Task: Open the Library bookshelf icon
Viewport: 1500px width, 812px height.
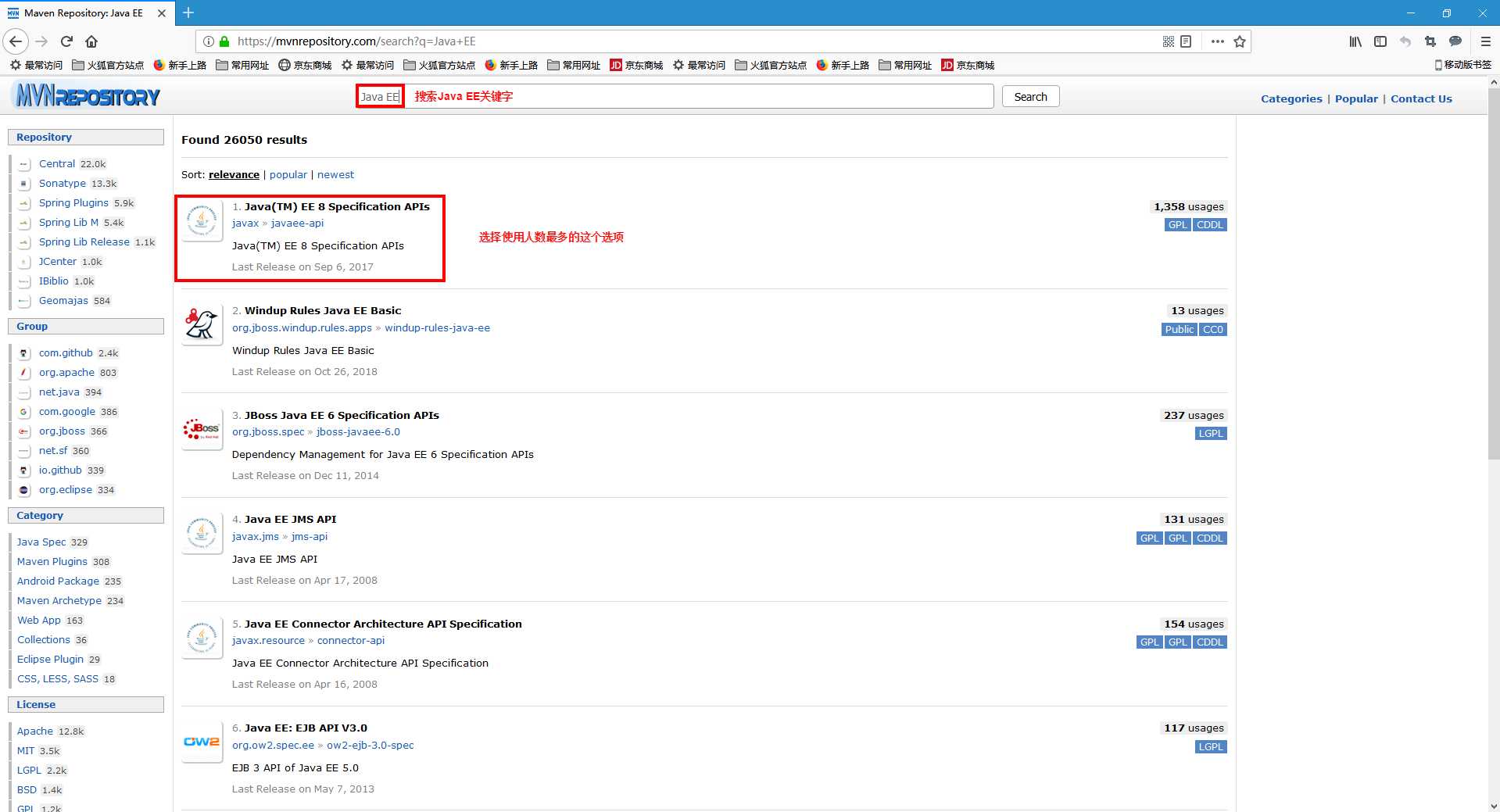Action: pos(1355,41)
